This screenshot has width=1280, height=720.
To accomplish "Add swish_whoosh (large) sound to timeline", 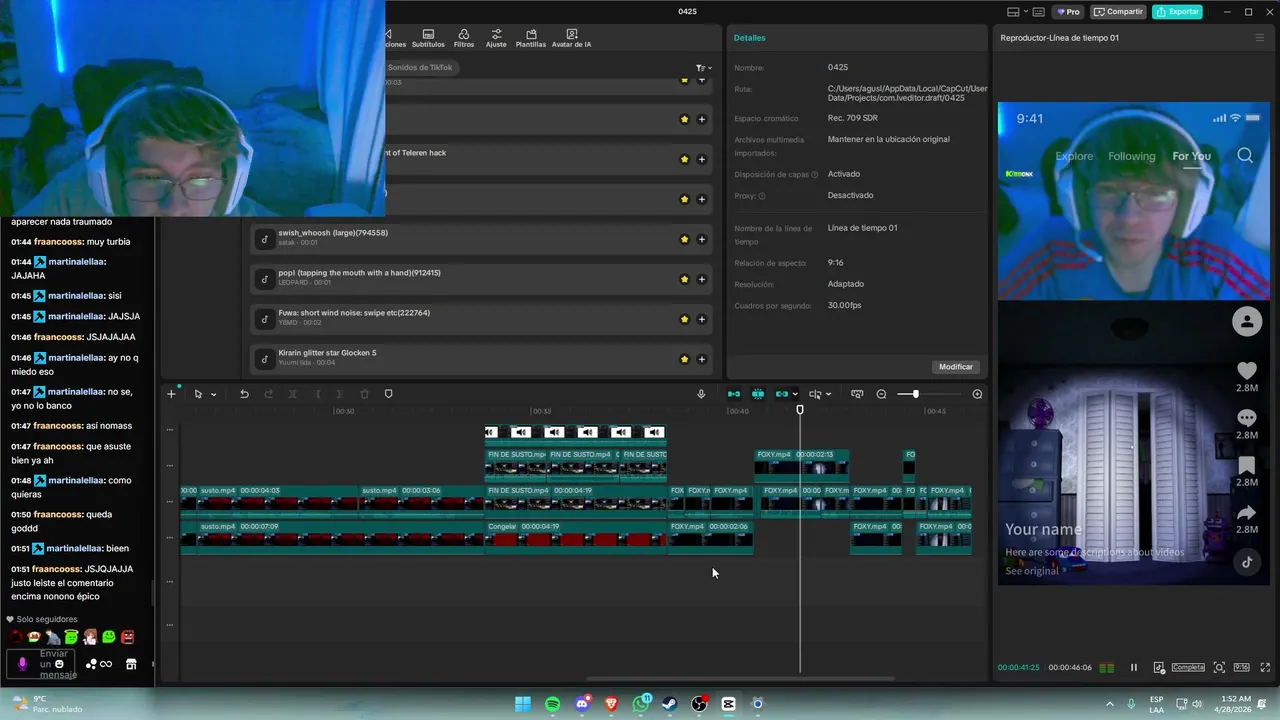I will (x=702, y=239).
